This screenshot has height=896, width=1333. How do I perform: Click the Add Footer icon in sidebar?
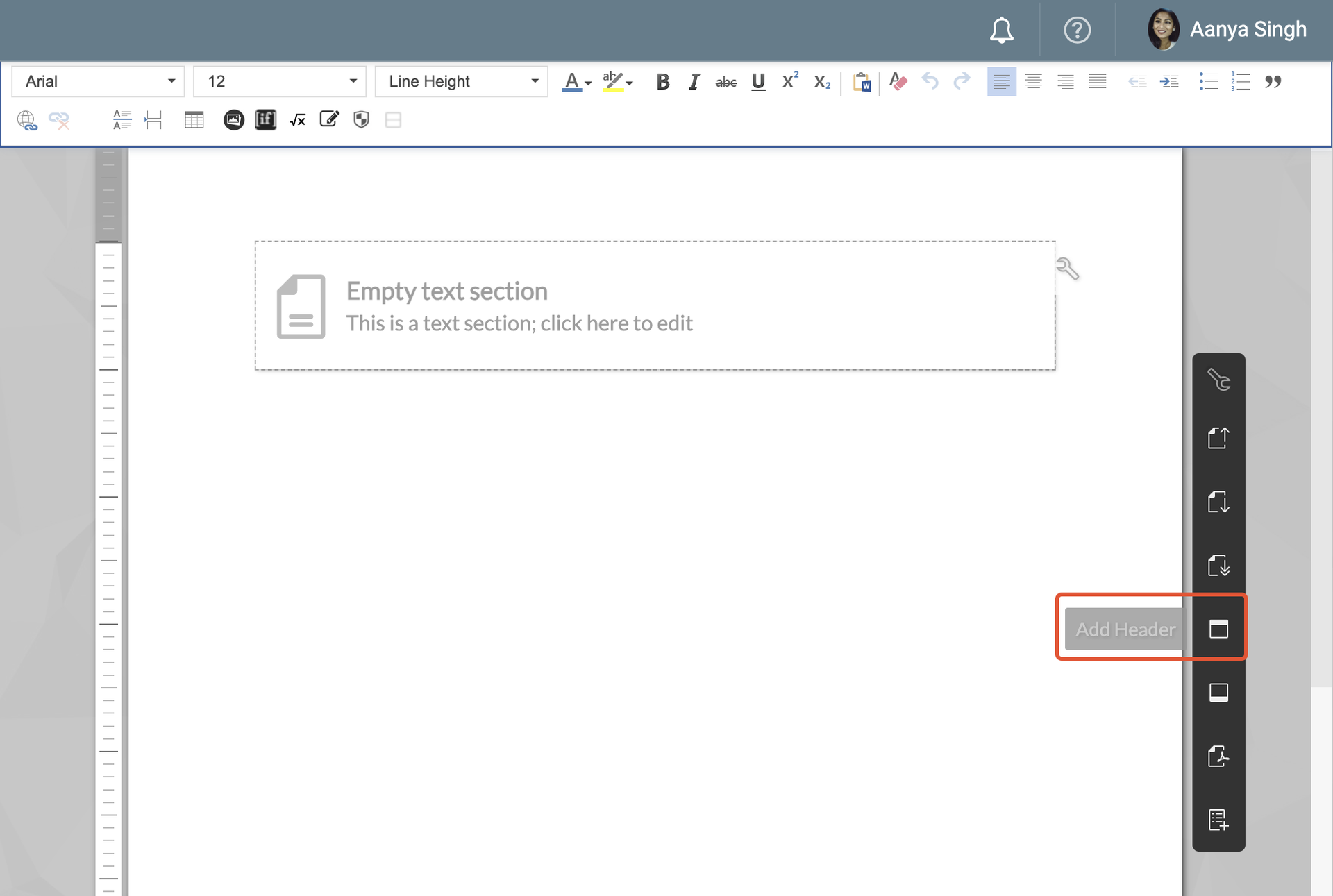pyautogui.click(x=1218, y=693)
